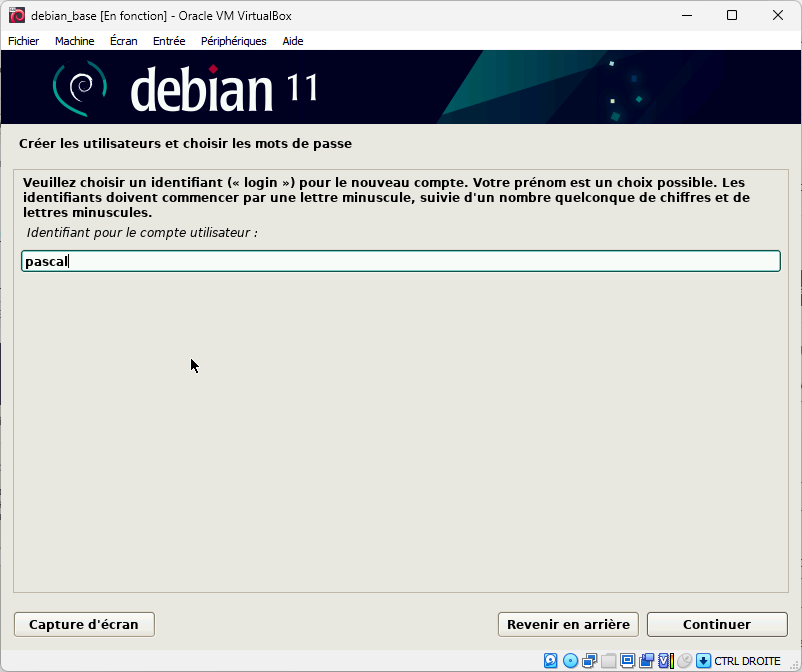Click the display settings status icon
The width and height of the screenshot is (802, 672).
[x=628, y=661]
